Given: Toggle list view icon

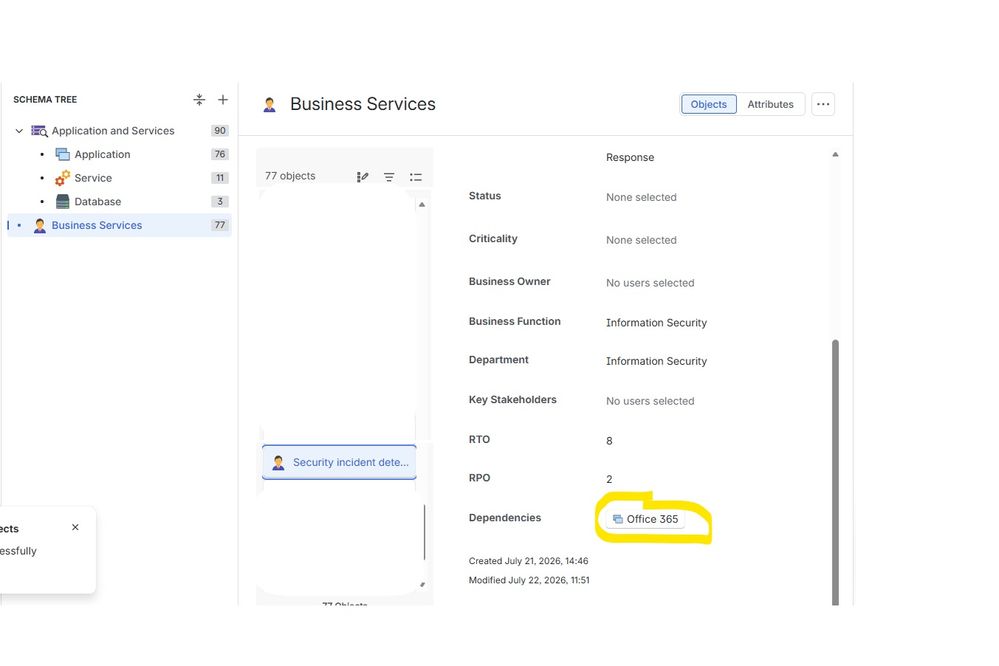Looking at the screenshot, I should [415, 177].
